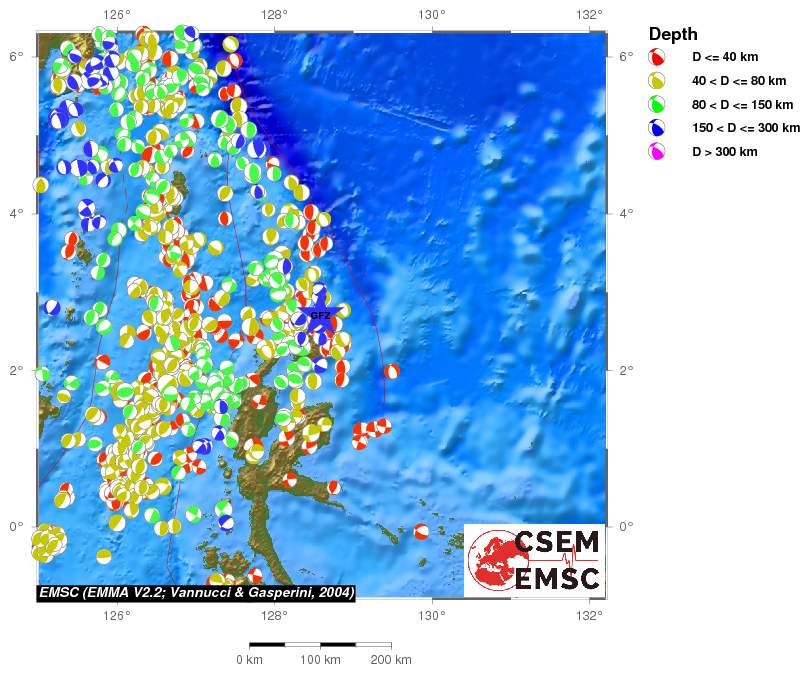
Task: Select the blue 150–300 km legend symbol
Action: pos(657,128)
